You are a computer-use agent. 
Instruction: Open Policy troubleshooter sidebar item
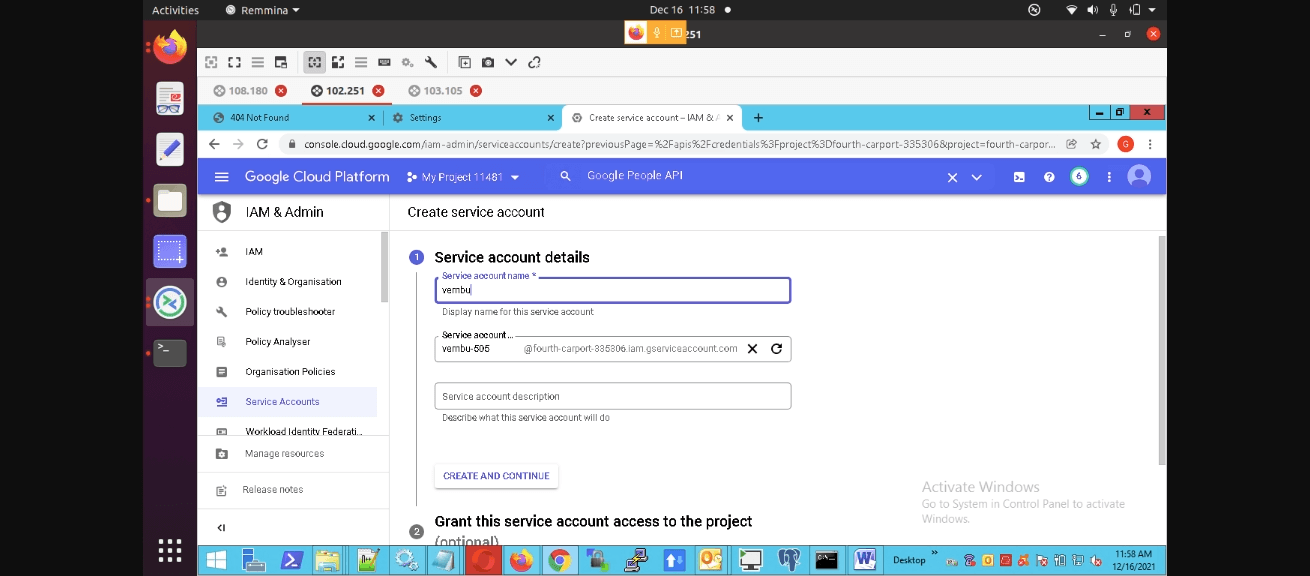290,312
